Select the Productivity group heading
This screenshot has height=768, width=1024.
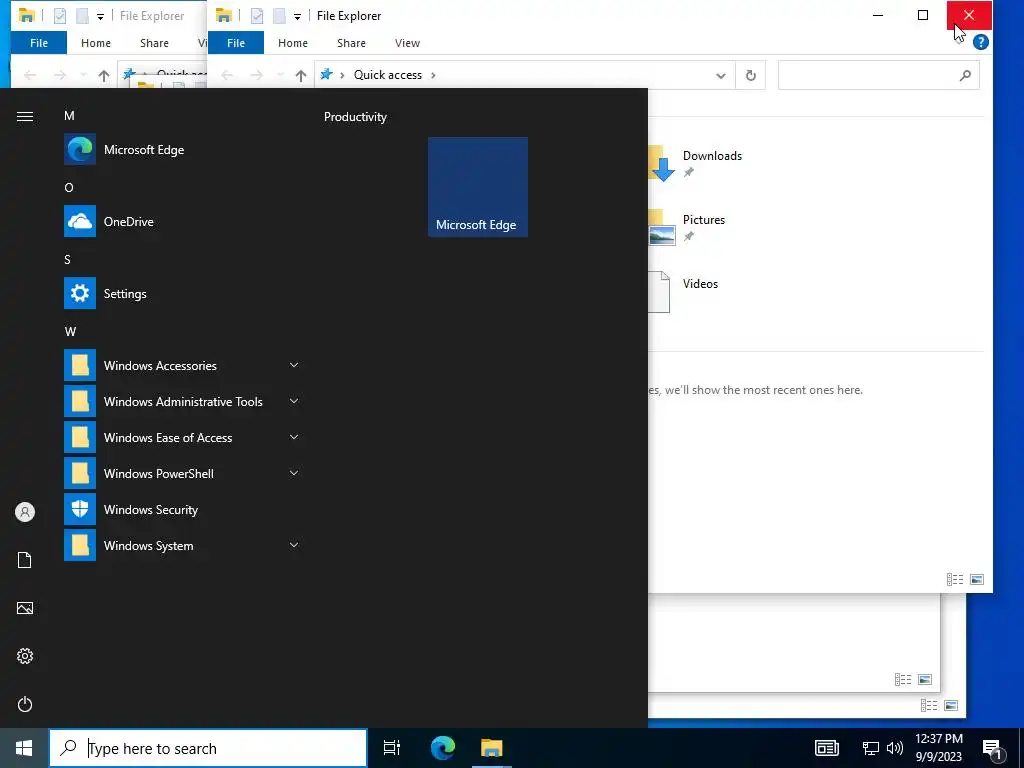355,117
